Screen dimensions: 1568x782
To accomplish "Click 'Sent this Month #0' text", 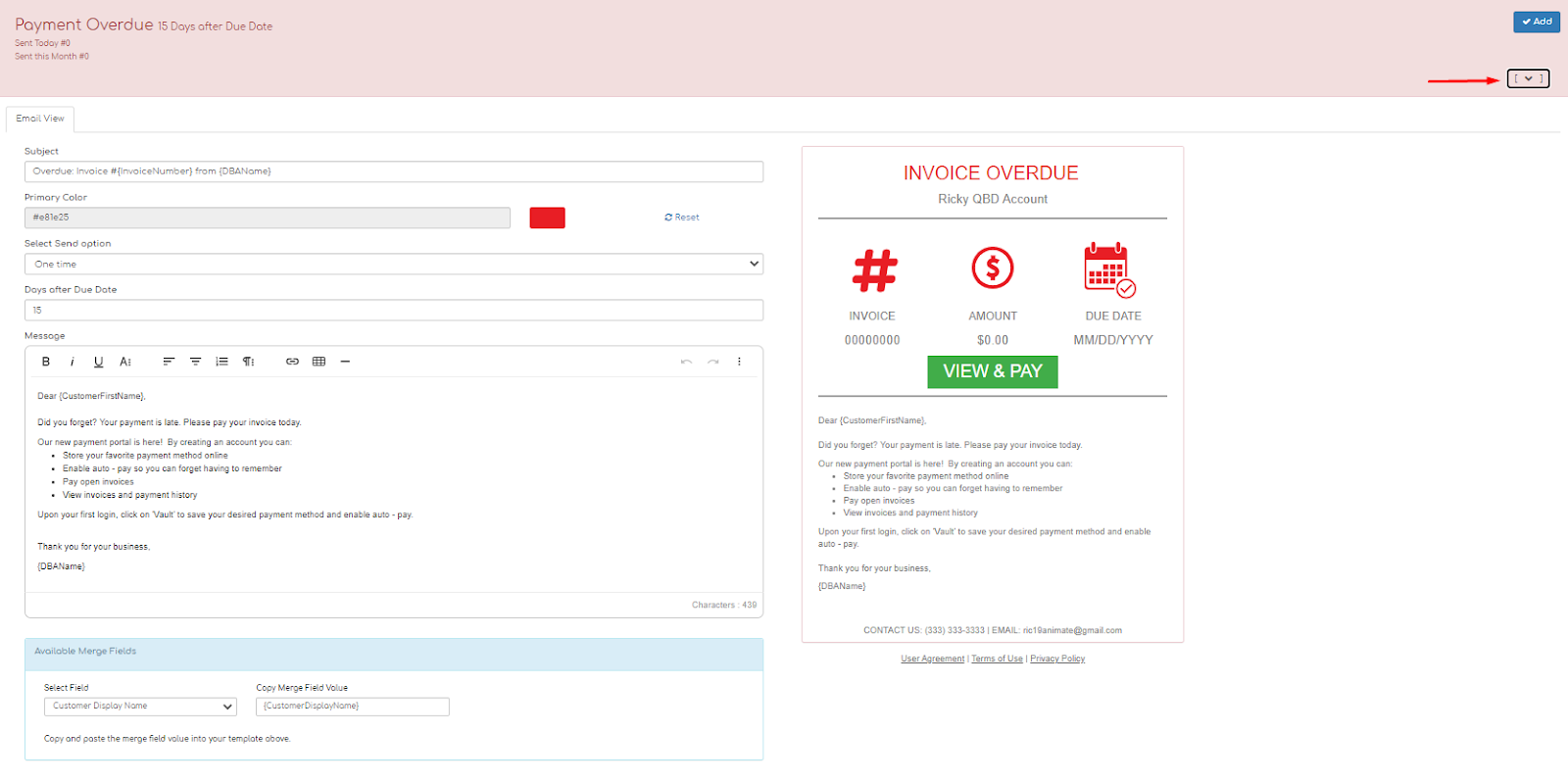I will point(52,57).
